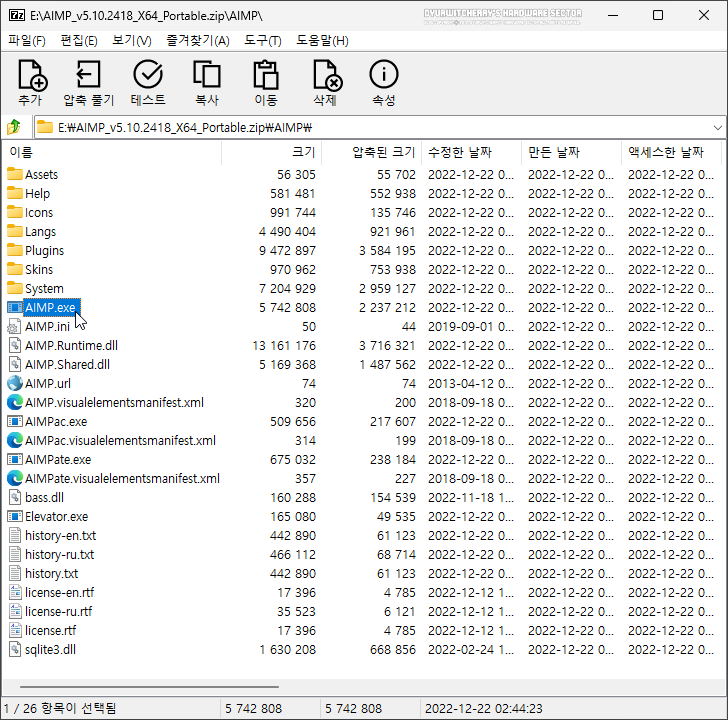Click the Elevator.exe application icon
The height and width of the screenshot is (720, 728).
(x=15, y=516)
